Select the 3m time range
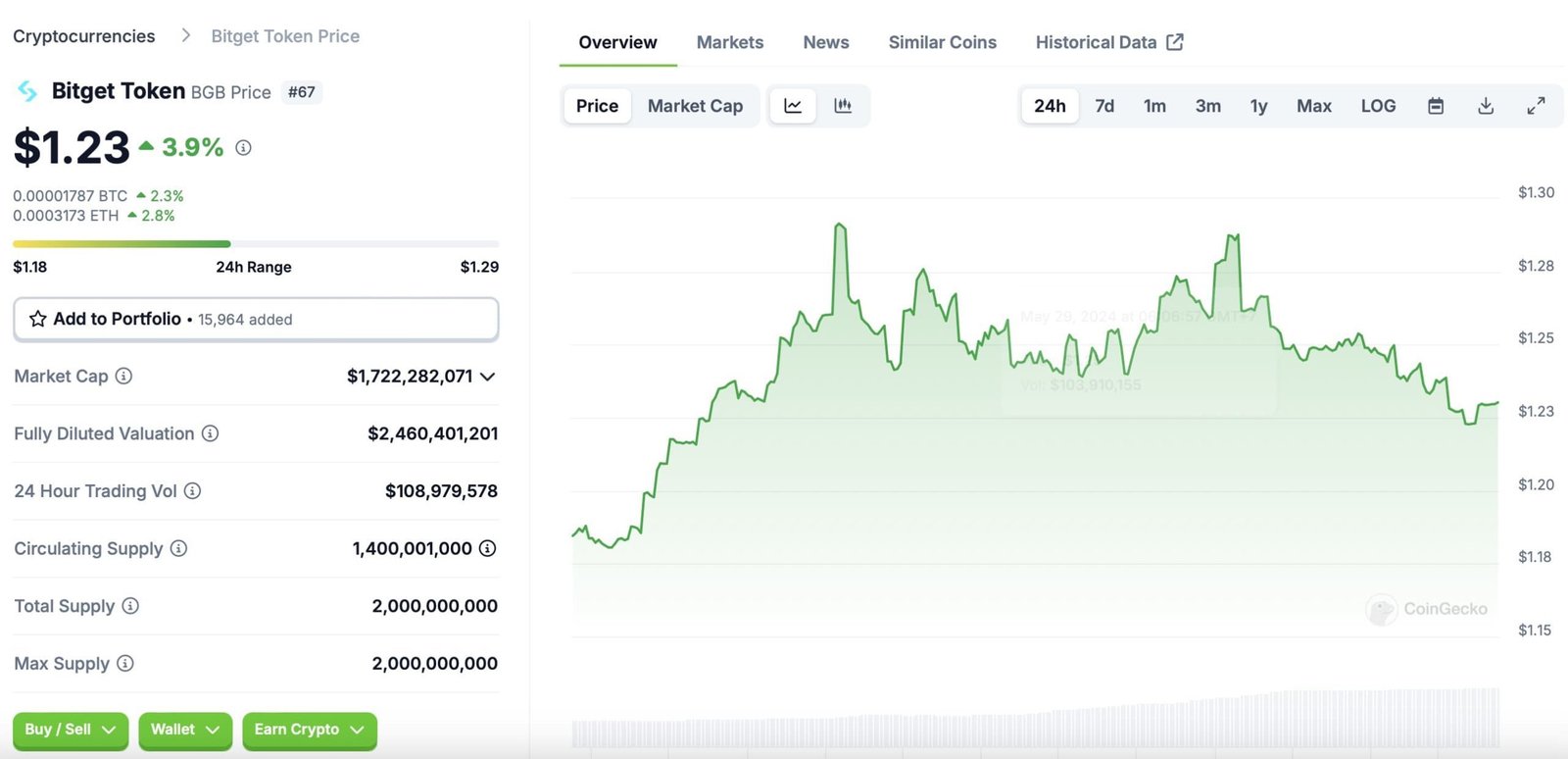This screenshot has height=759, width=1568. coord(1208,106)
